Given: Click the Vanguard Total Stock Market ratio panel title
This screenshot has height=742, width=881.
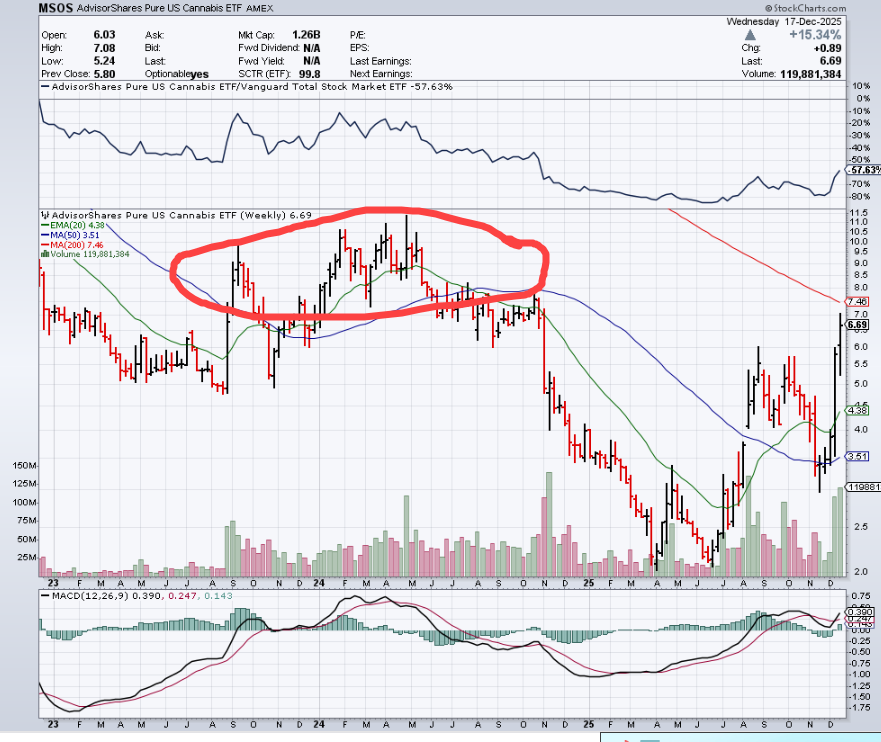Looking at the screenshot, I should 245,87.
